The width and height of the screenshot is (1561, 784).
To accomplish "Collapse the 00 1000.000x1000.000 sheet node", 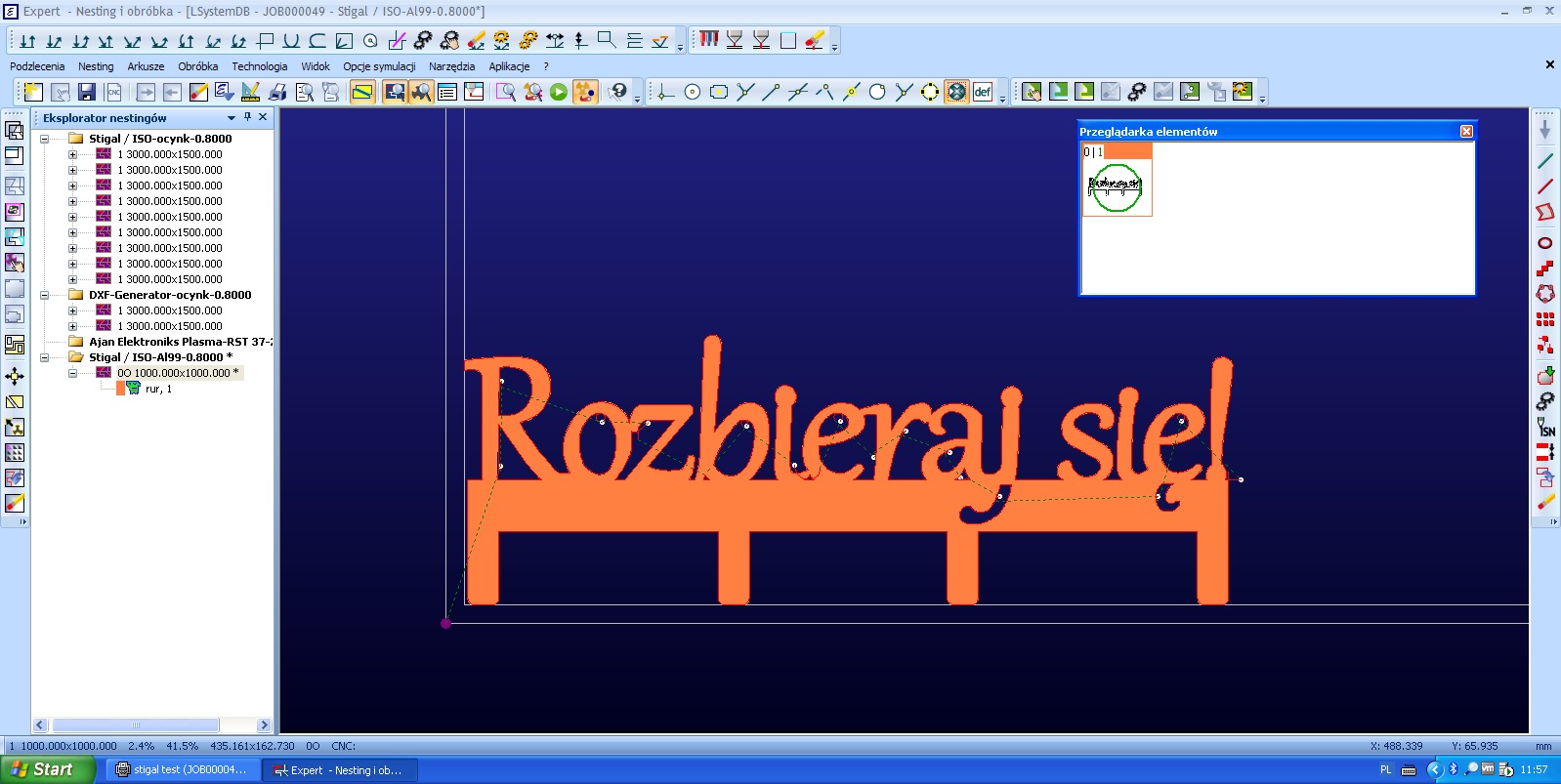I will [x=72, y=373].
